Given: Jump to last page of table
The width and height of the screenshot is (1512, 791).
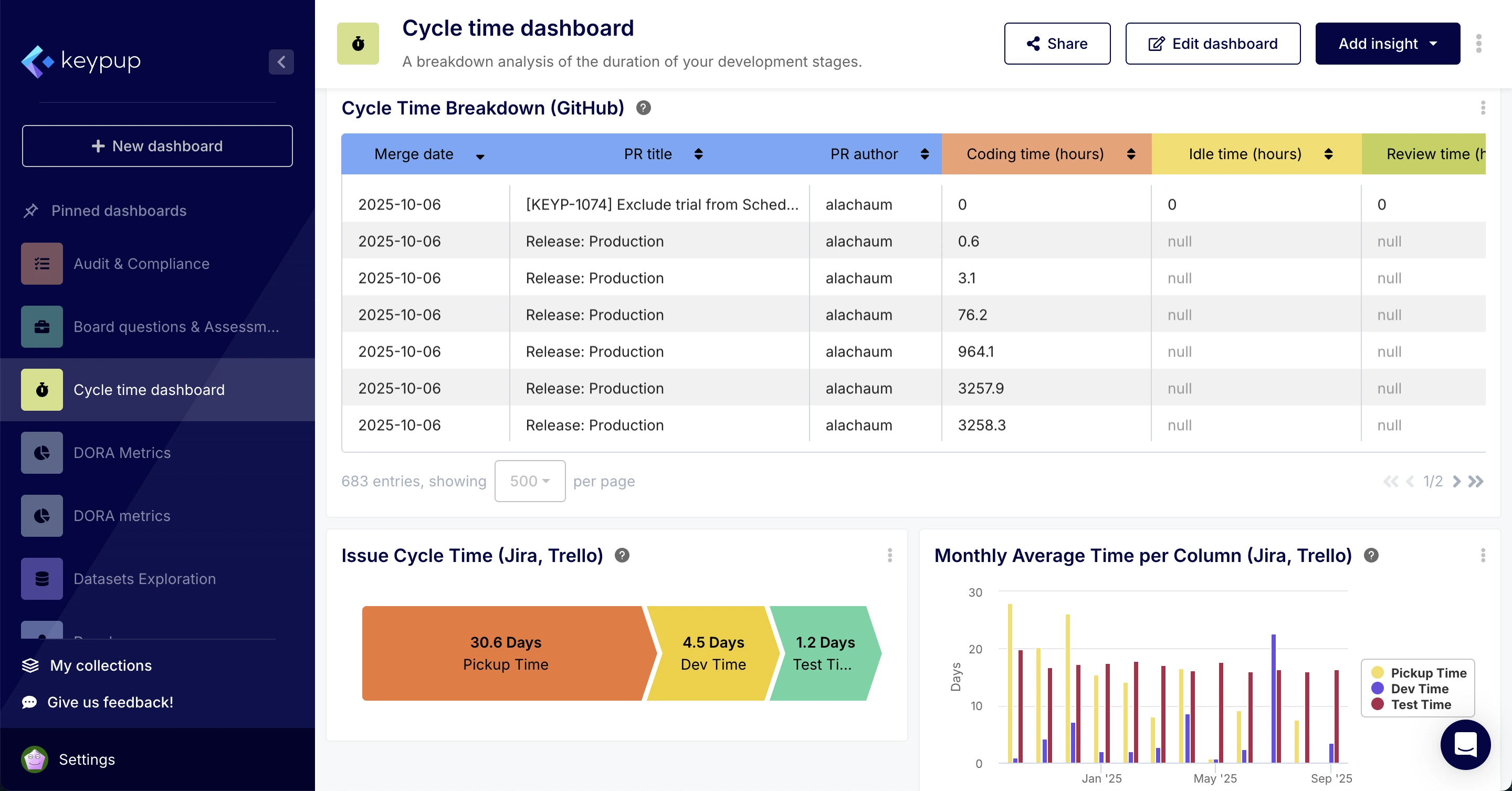Looking at the screenshot, I should tap(1476, 482).
